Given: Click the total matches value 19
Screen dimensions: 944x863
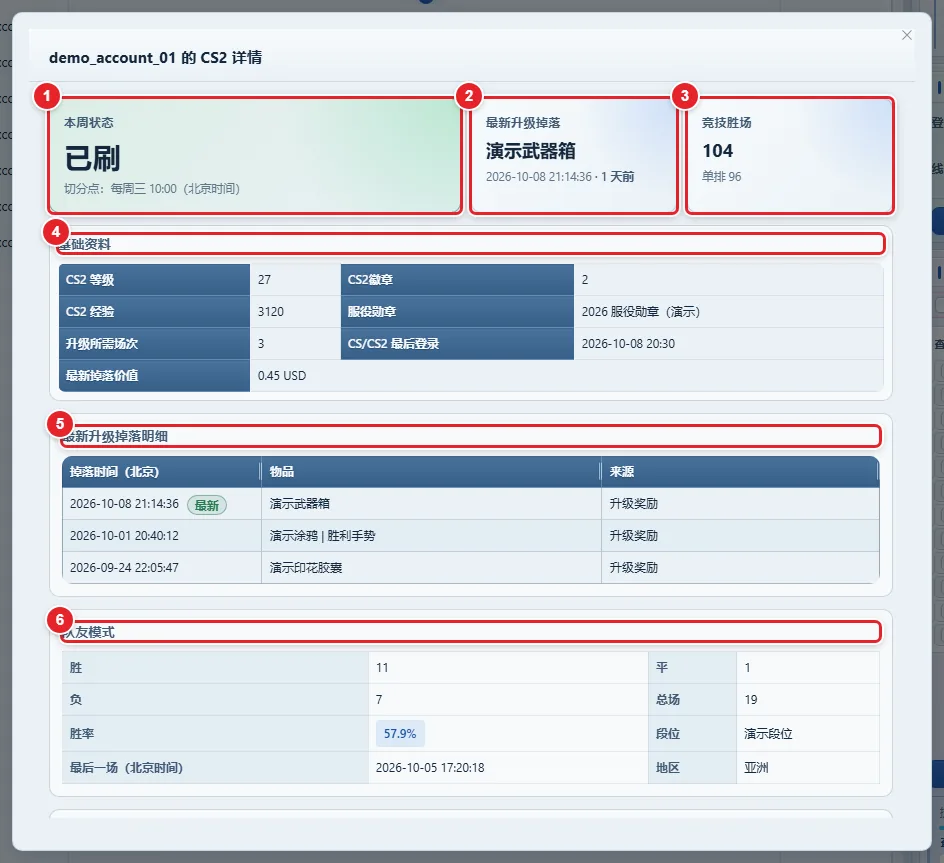Looking at the screenshot, I should [x=751, y=699].
